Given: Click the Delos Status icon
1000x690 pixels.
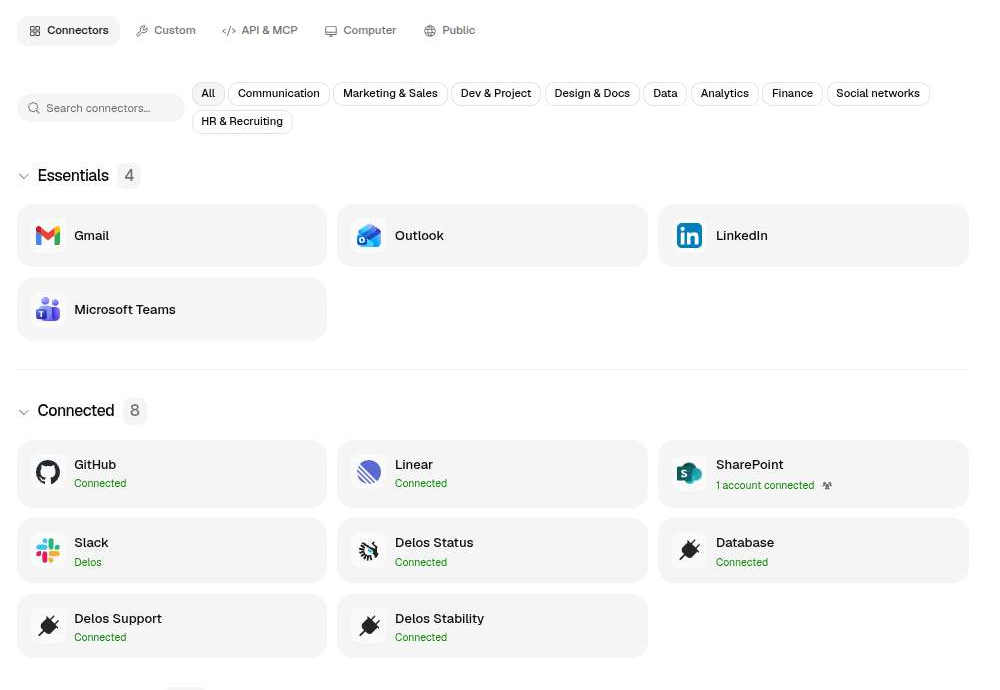Looking at the screenshot, I should click(x=369, y=550).
